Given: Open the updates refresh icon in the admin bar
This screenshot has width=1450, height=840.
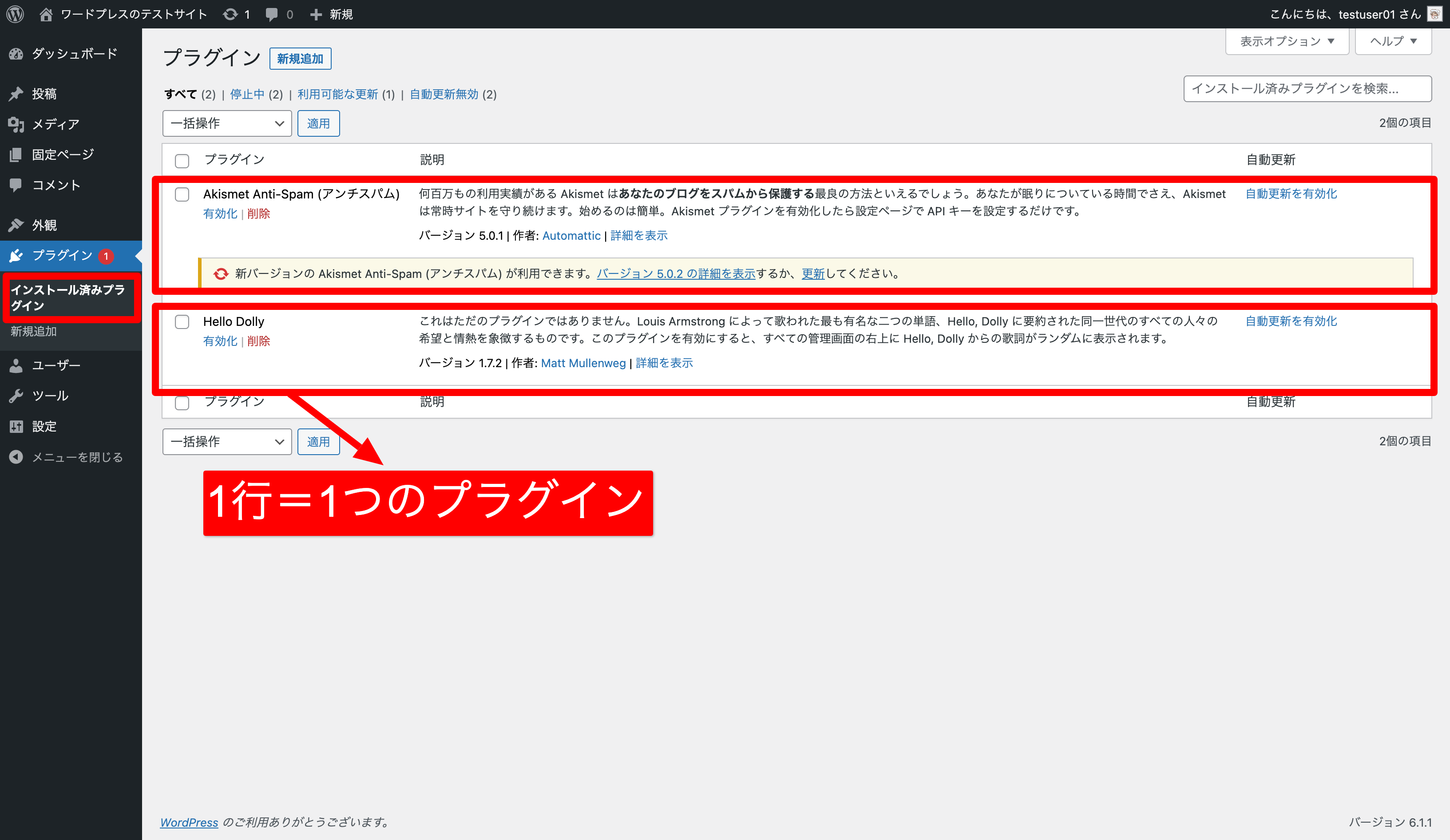Looking at the screenshot, I should (x=230, y=14).
